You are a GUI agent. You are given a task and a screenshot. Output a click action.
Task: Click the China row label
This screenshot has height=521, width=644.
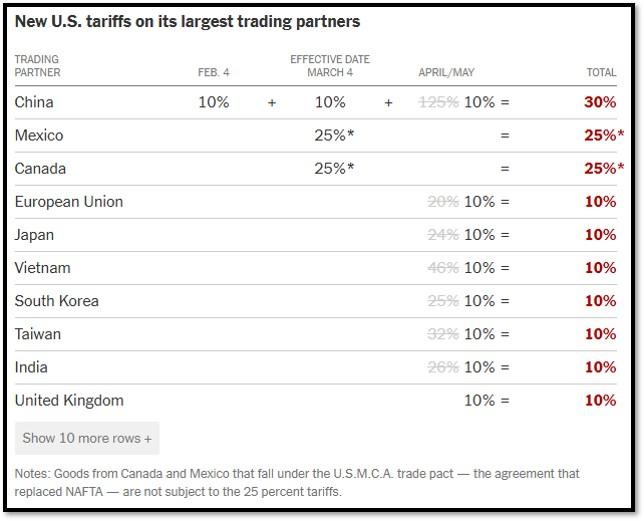pos(34,102)
